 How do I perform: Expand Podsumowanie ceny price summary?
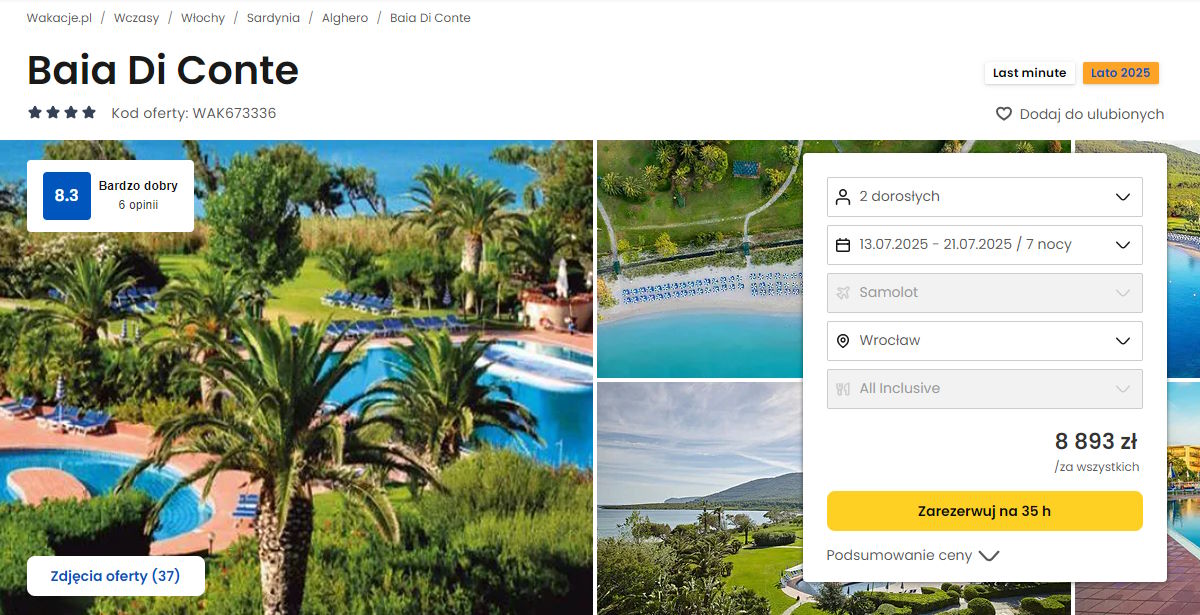[x=913, y=555]
